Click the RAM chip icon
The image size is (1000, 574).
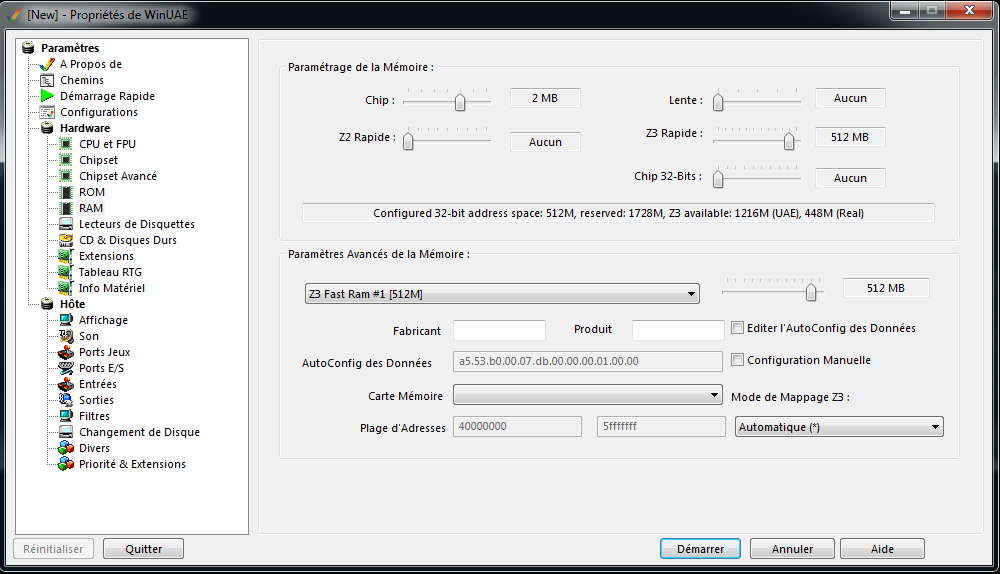(x=66, y=208)
